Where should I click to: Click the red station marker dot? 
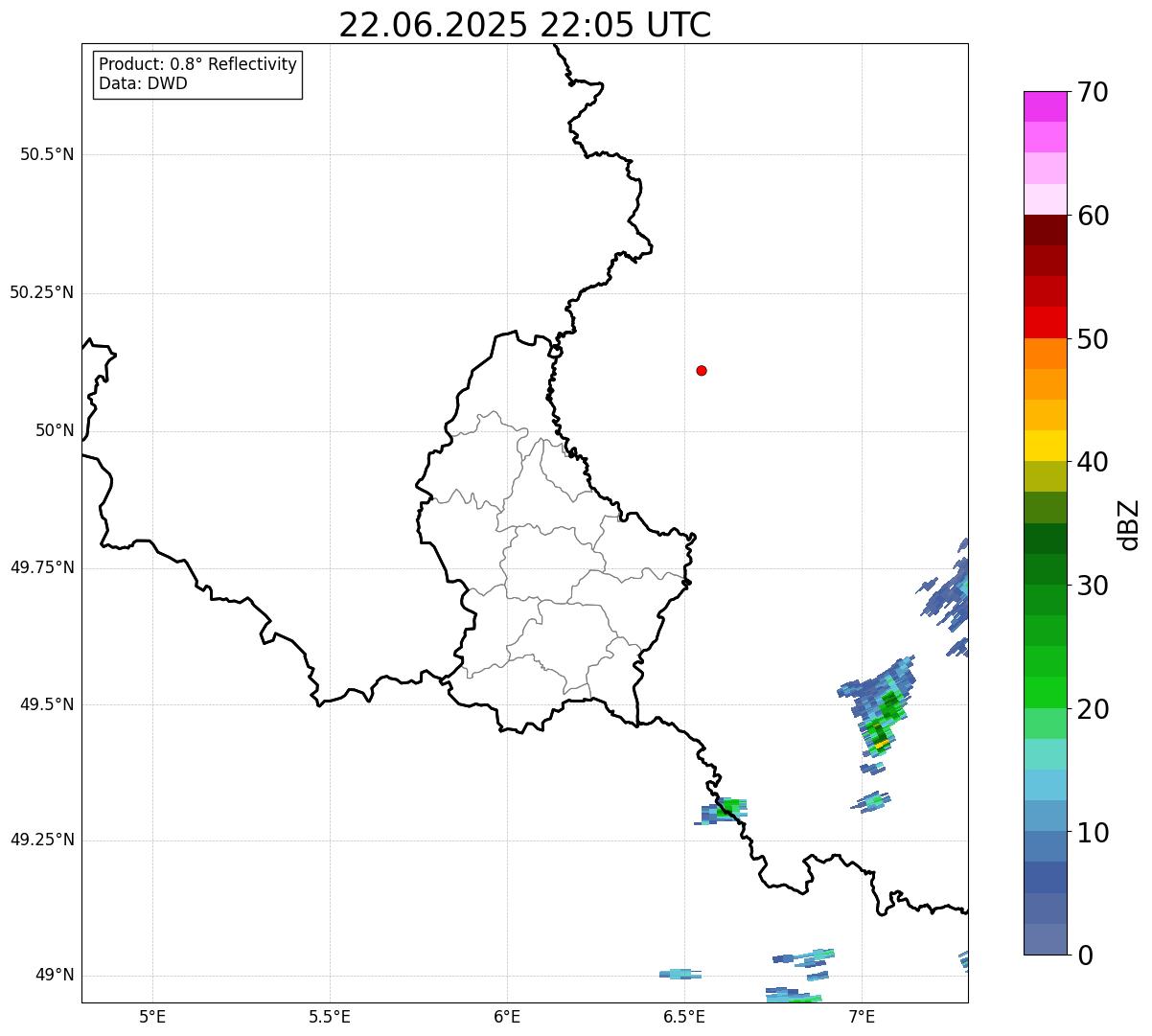coord(702,370)
